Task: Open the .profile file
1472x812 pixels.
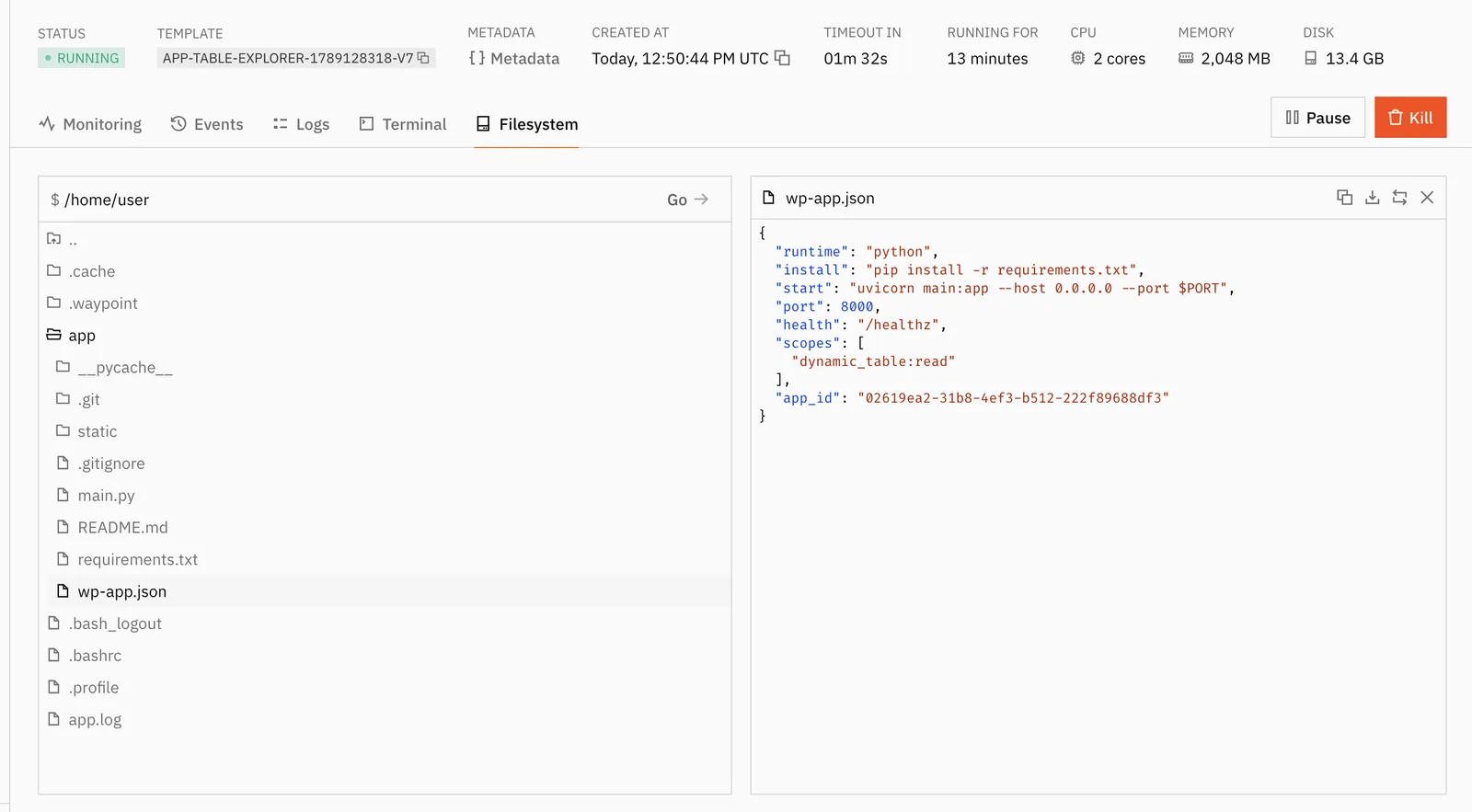Action: (x=385, y=688)
